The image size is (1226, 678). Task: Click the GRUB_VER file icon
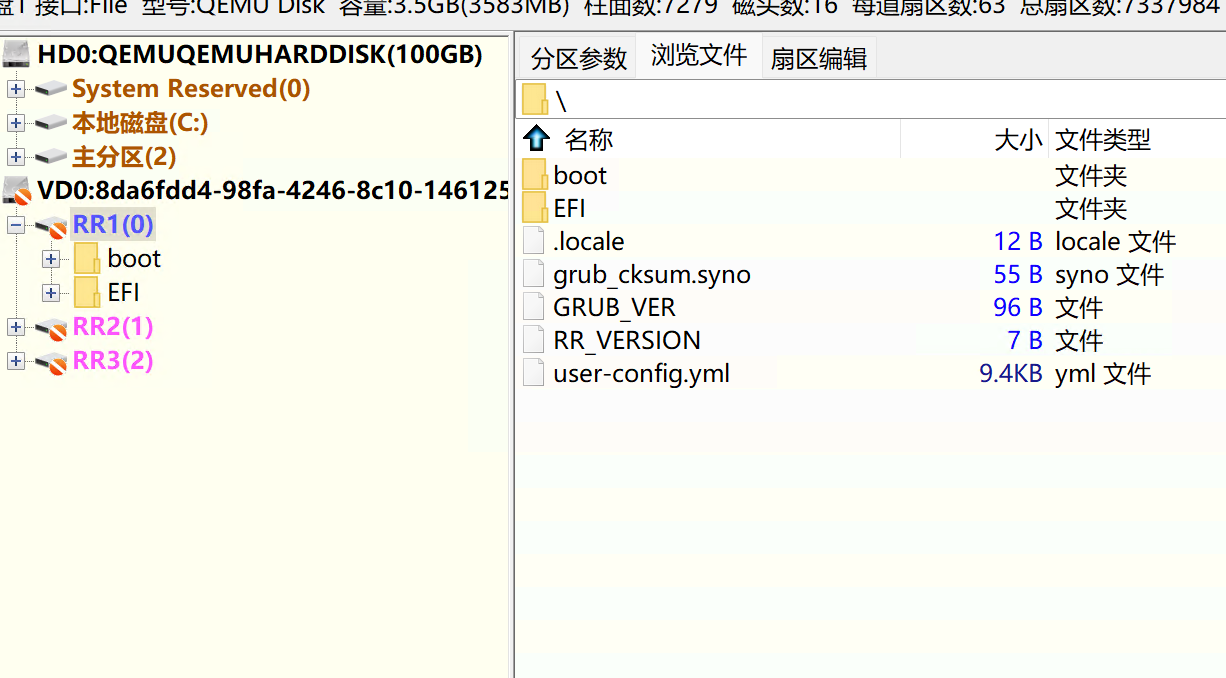click(x=535, y=307)
